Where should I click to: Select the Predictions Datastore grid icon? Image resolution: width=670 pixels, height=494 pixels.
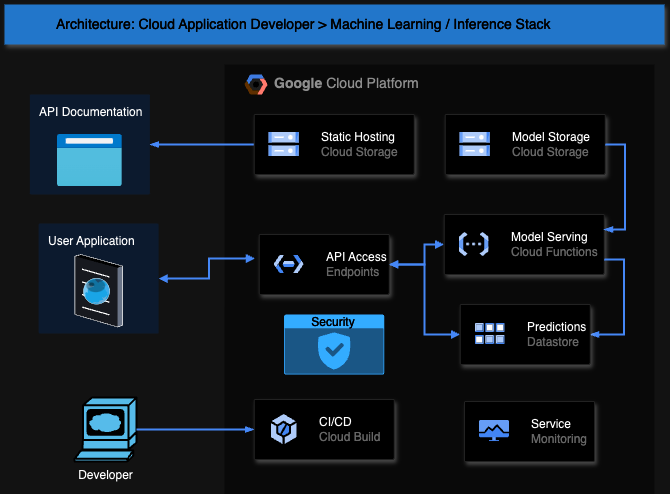(490, 333)
